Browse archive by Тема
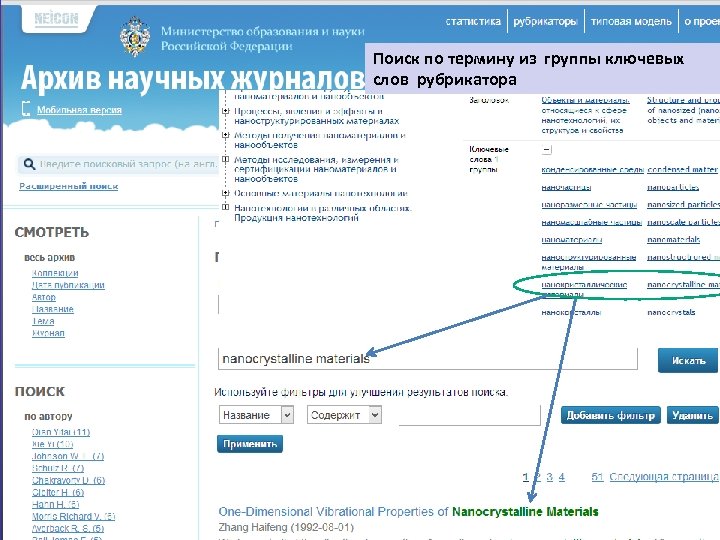This screenshot has width=720, height=540. point(43,321)
